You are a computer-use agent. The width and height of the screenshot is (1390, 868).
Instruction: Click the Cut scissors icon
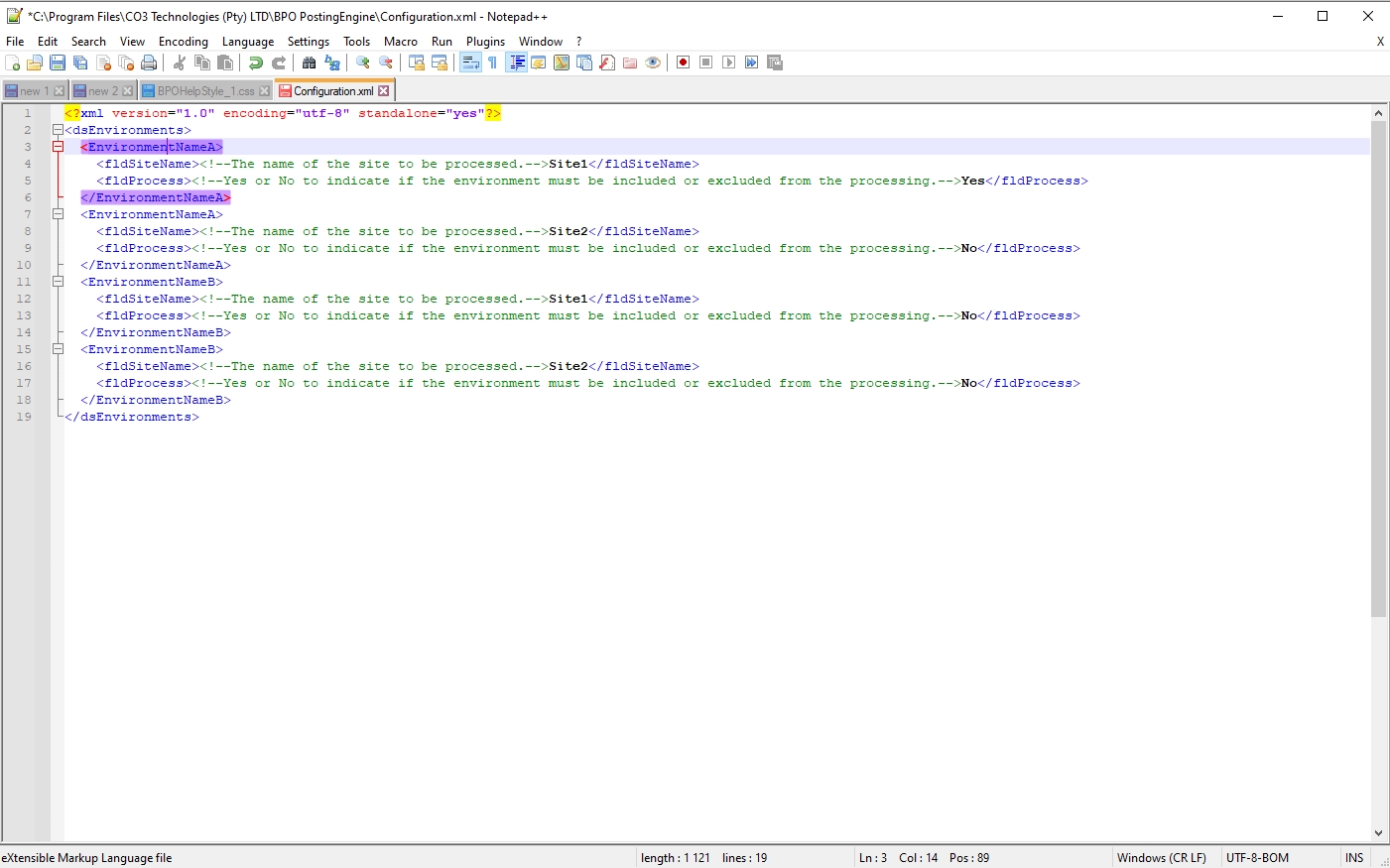[180, 62]
